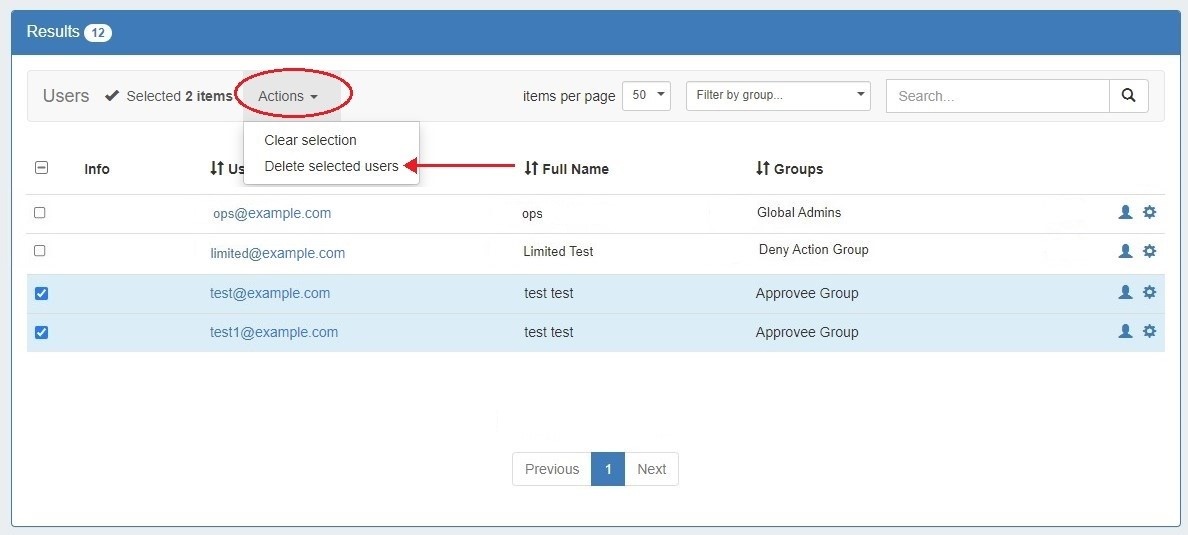Click user profile icon for limited@example.com
The image size is (1188, 535).
tap(1125, 251)
